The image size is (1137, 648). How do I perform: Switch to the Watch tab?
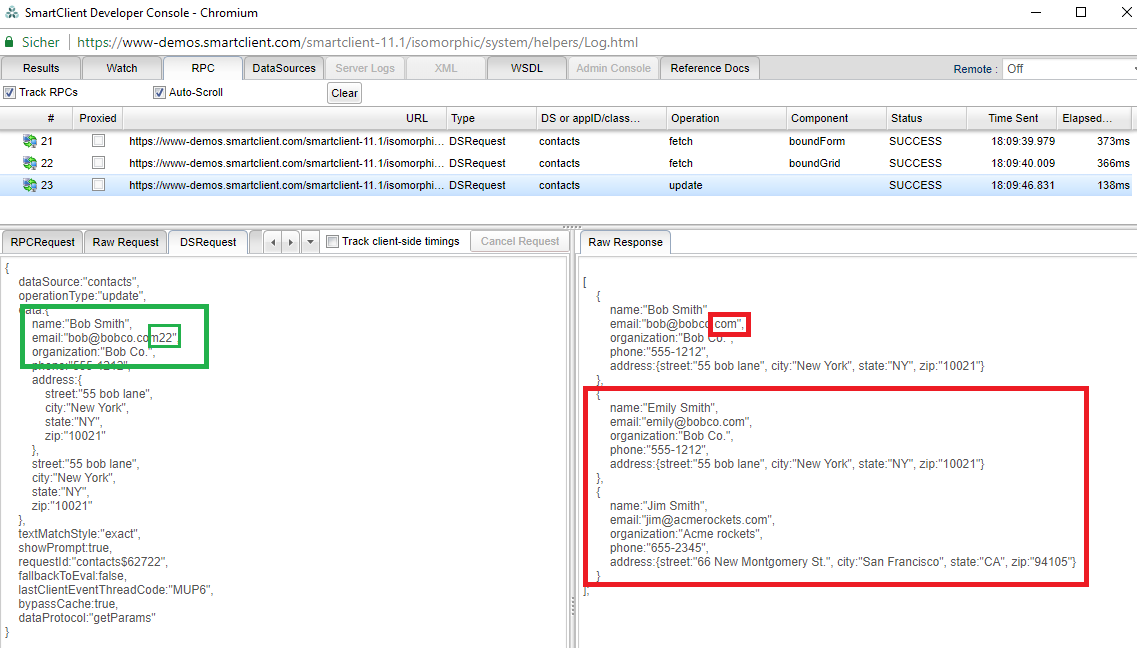point(122,68)
